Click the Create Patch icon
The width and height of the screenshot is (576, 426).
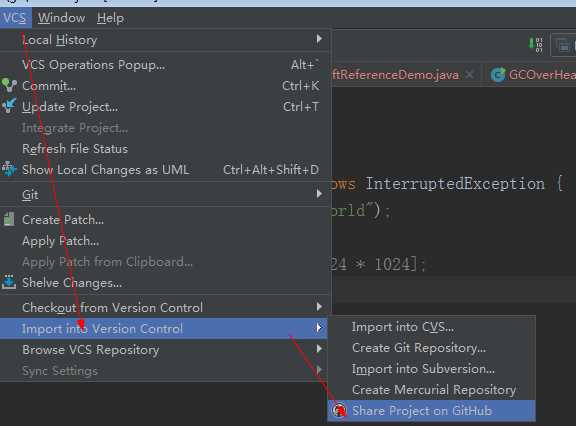[x=9, y=219]
